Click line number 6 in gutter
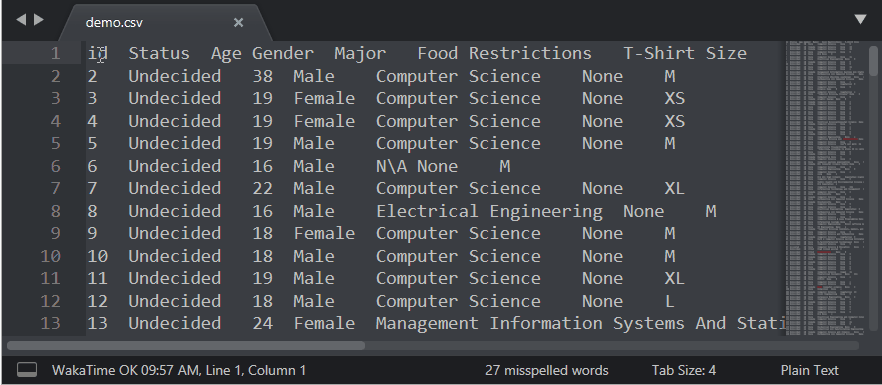Screen dimensions: 882x385 tap(55, 166)
